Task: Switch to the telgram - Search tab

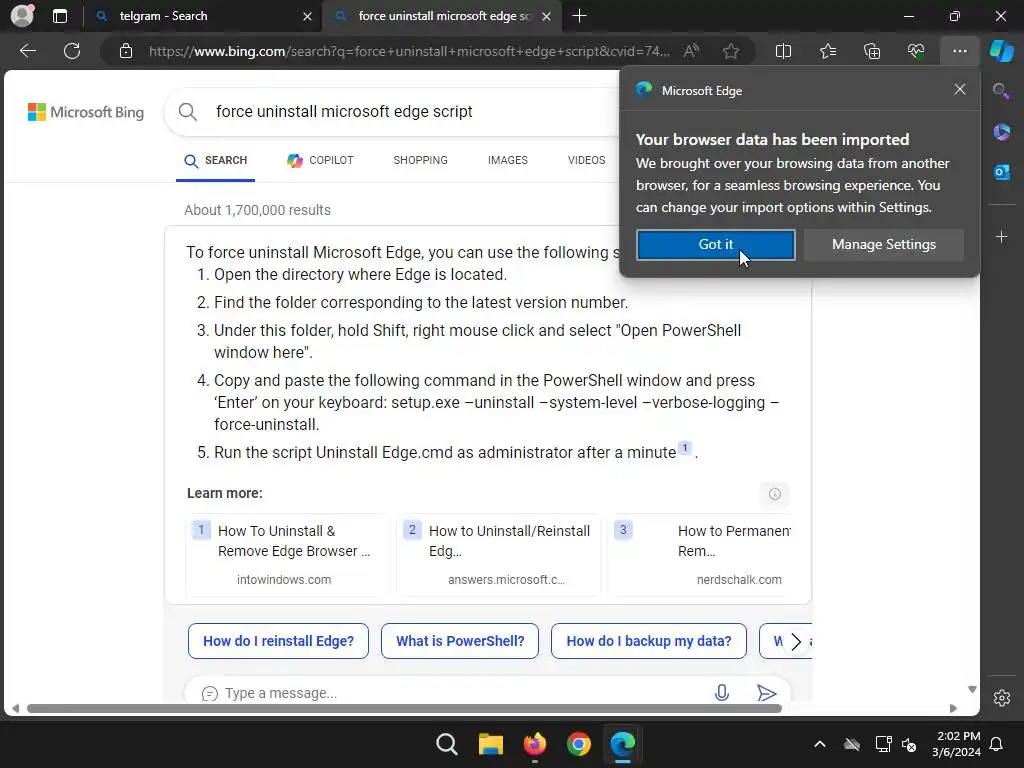Action: 203,16
